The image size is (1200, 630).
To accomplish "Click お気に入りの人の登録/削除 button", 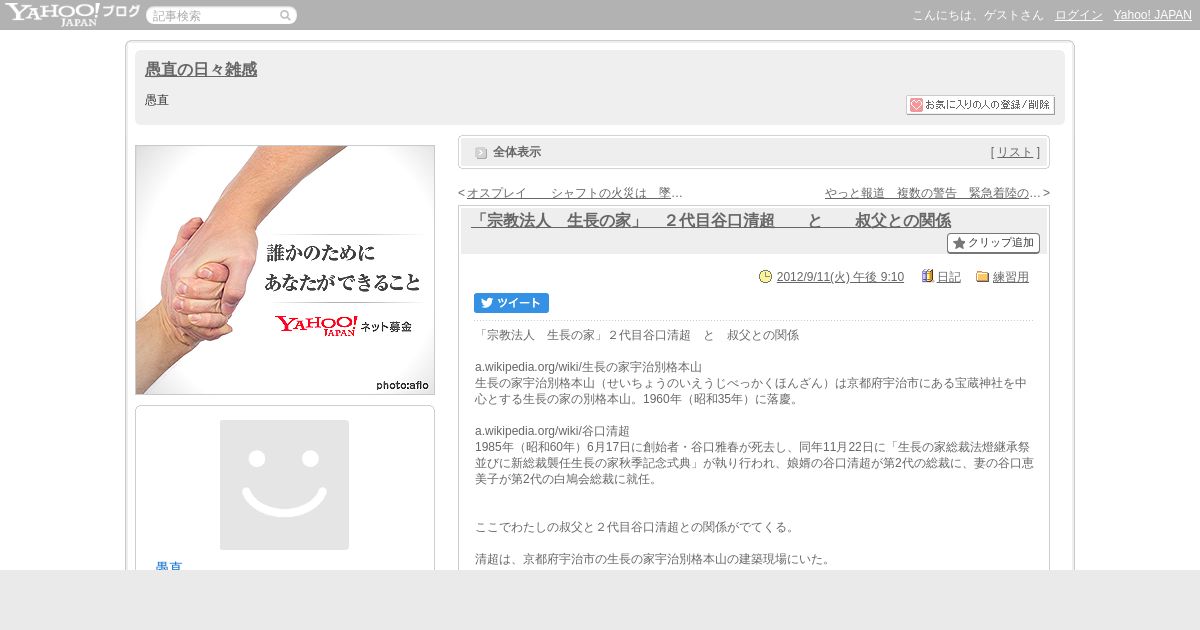I will [x=980, y=105].
